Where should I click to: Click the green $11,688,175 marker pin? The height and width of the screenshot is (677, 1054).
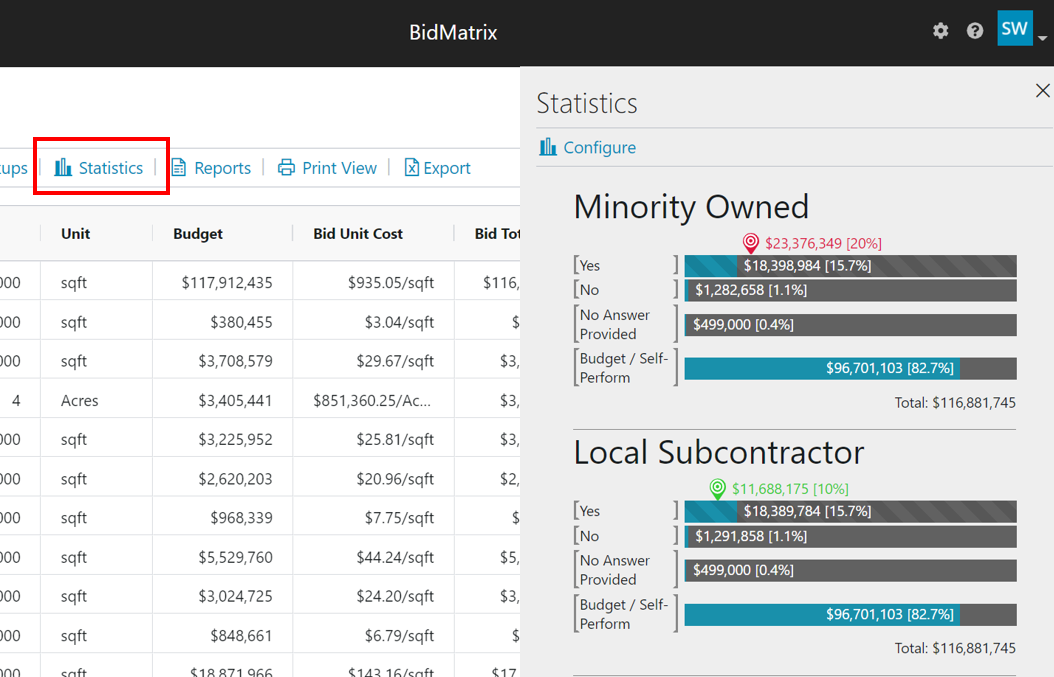pos(716,489)
